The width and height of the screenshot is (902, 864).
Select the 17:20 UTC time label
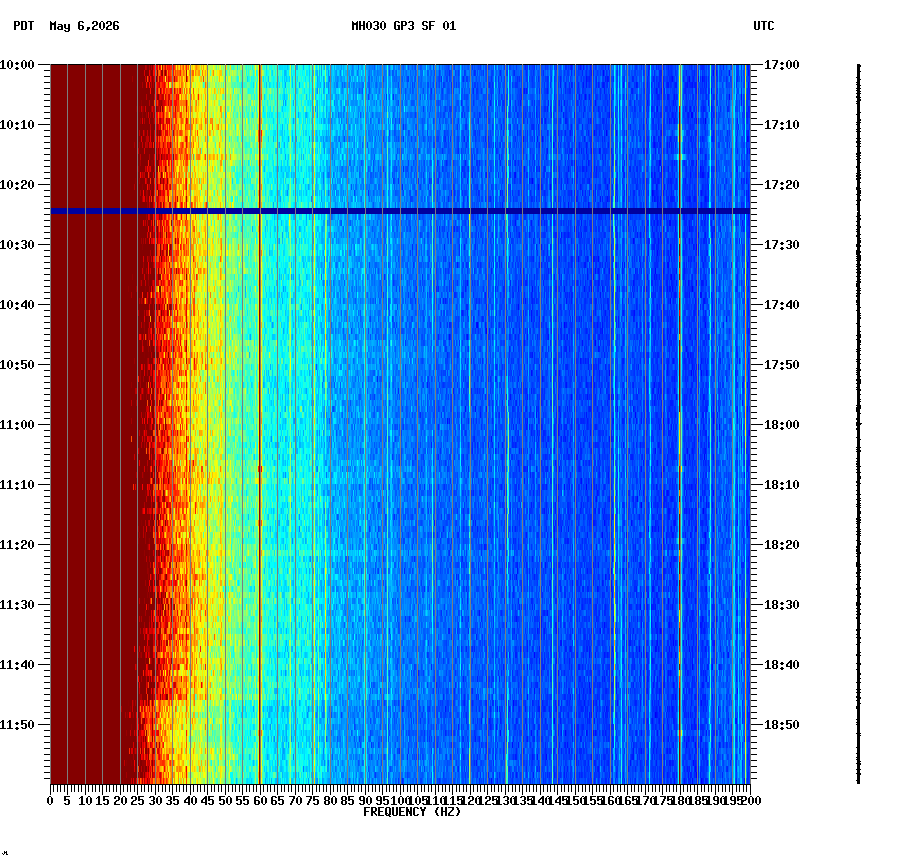[x=782, y=185]
